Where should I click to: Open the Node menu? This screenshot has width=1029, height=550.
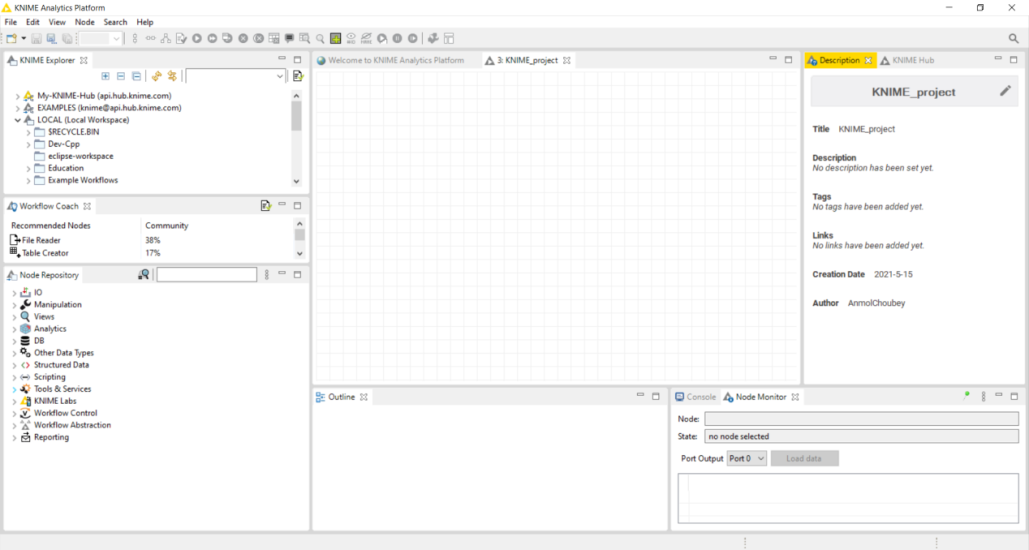[85, 22]
